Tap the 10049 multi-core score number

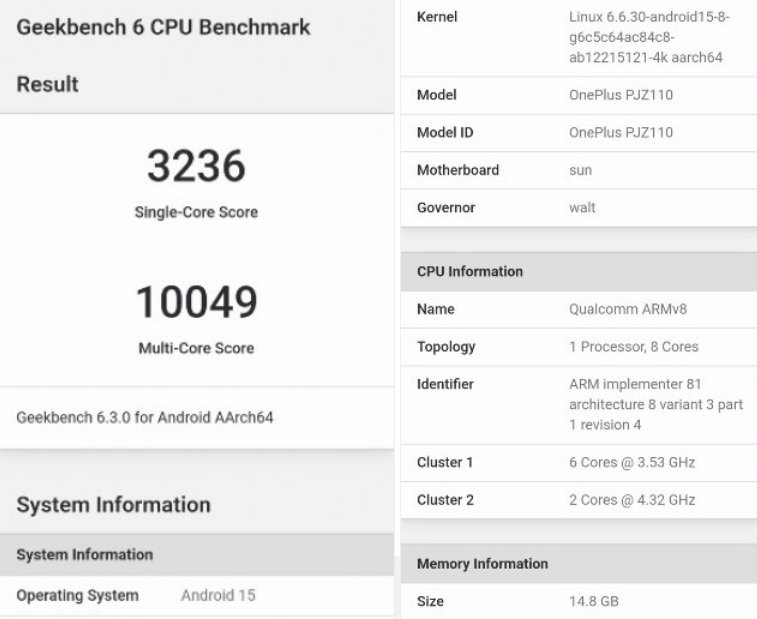click(x=196, y=302)
